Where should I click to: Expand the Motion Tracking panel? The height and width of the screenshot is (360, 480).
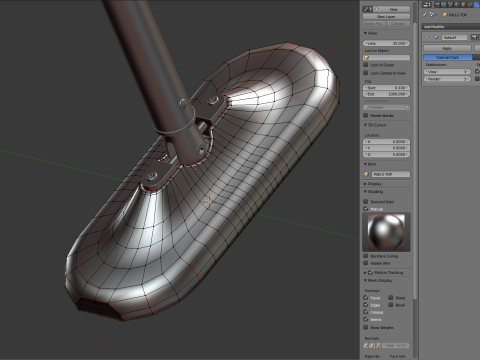pyautogui.click(x=365, y=272)
